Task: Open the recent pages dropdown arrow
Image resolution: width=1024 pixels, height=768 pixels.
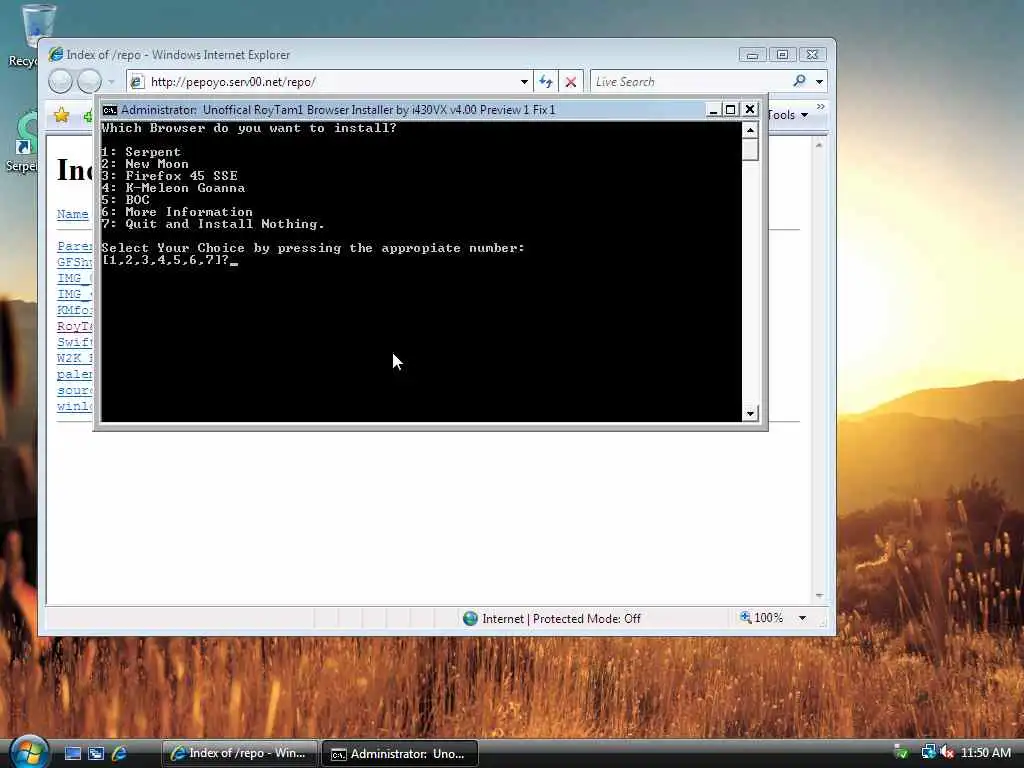Action: (111, 82)
